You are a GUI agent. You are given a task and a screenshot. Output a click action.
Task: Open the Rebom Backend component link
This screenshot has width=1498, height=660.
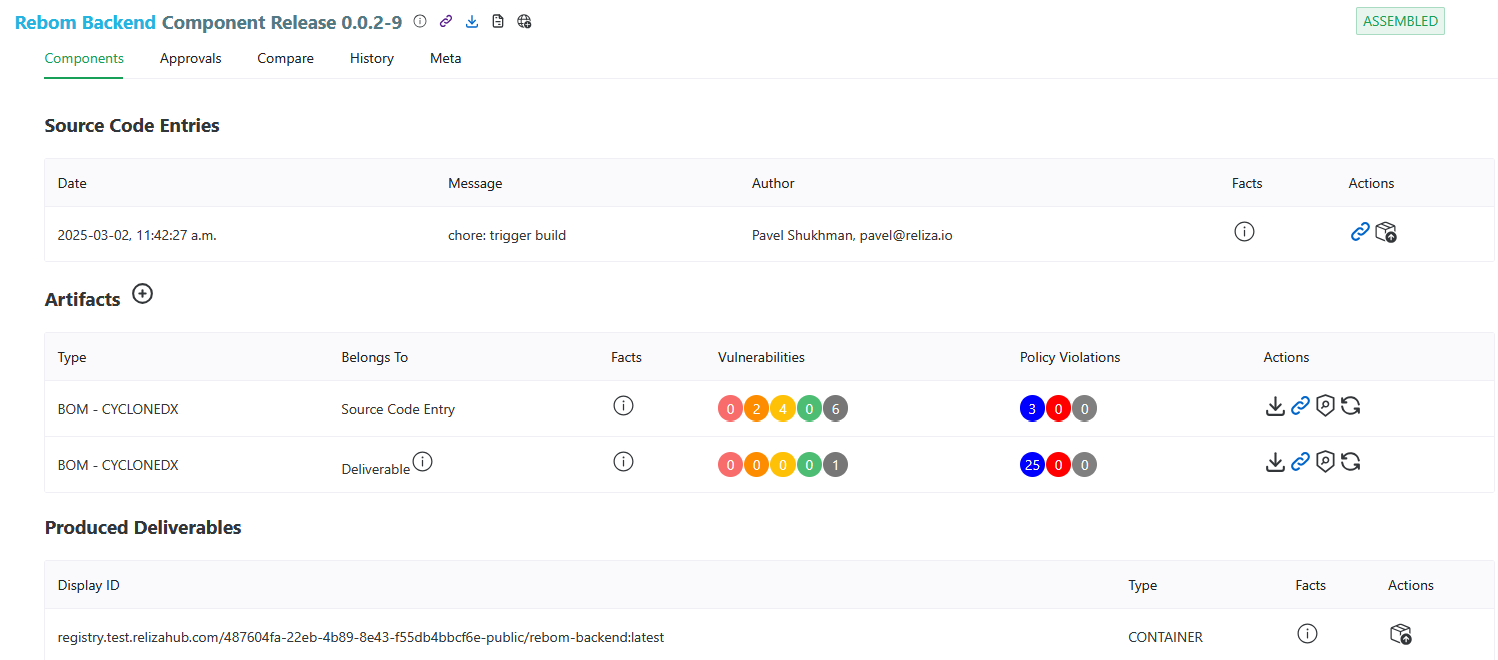point(85,22)
